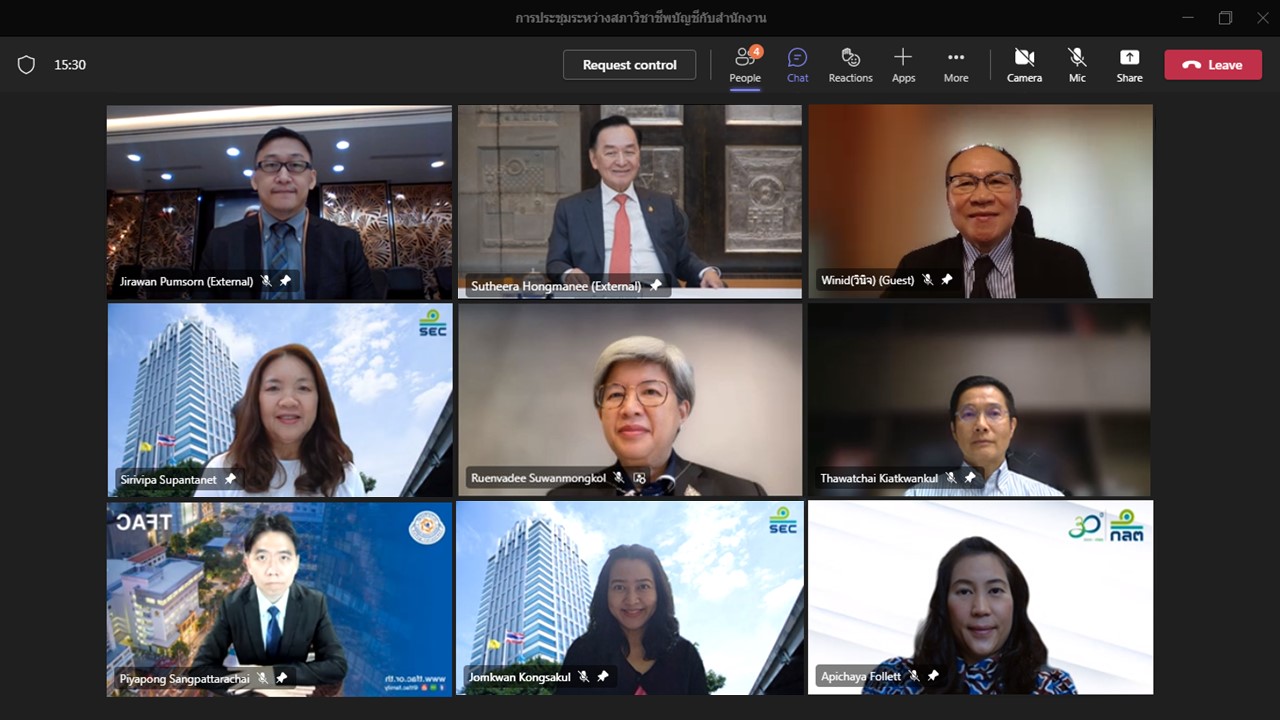Image resolution: width=1280 pixels, height=720 pixels.
Task: Click pin icon on Jirawan Pumsorn tile
Action: [x=285, y=281]
